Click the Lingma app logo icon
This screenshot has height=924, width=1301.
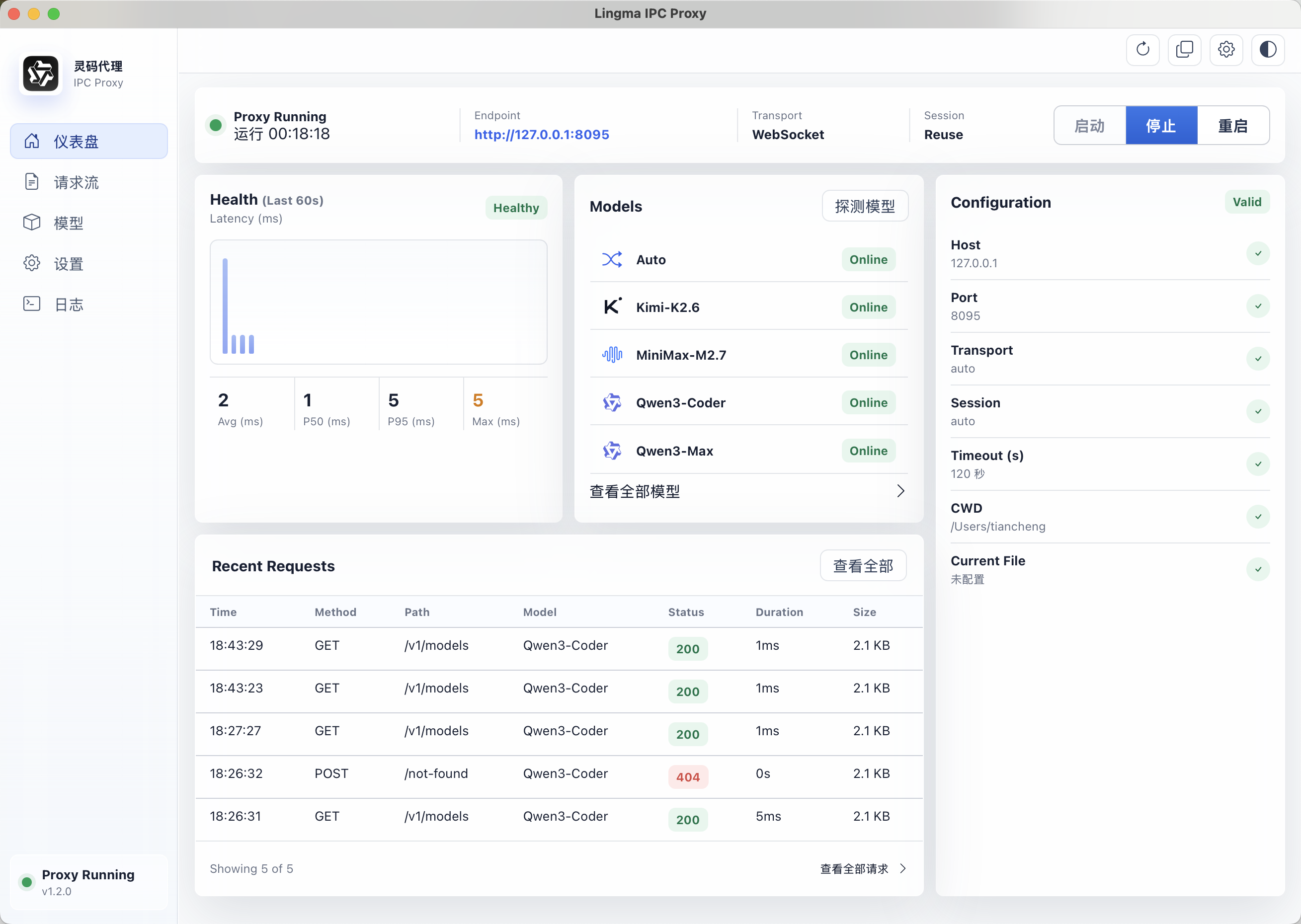tap(40, 74)
